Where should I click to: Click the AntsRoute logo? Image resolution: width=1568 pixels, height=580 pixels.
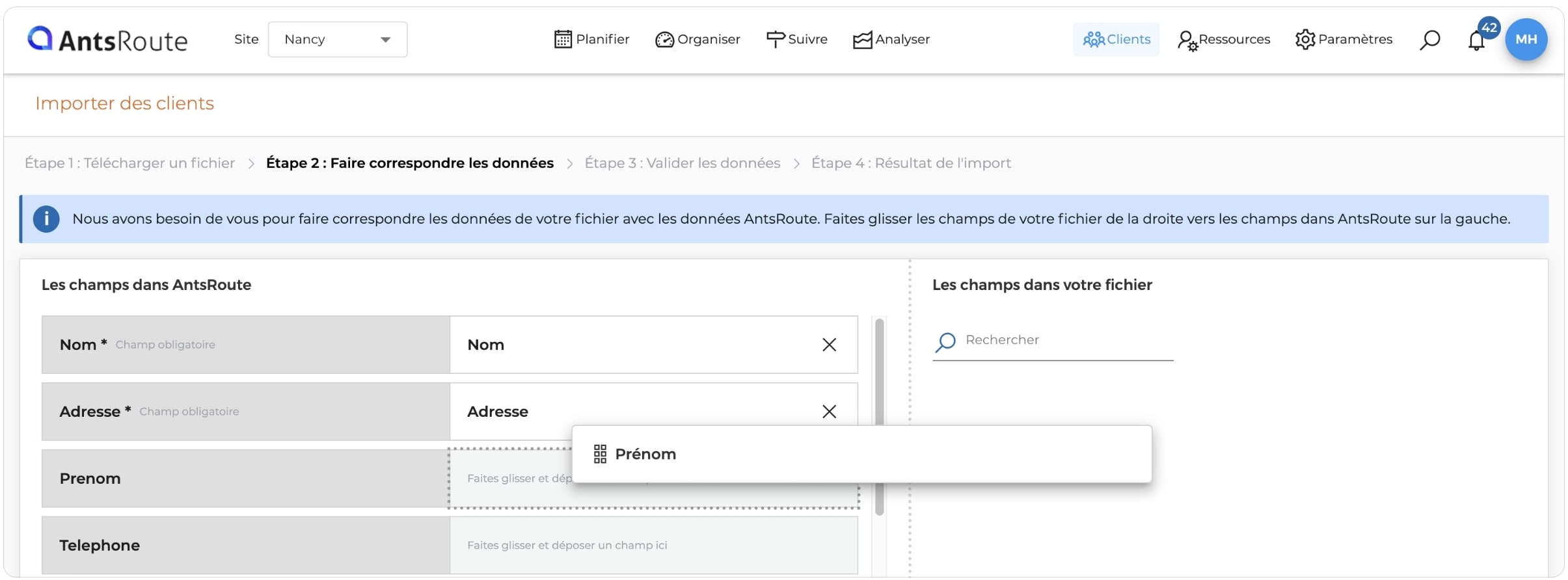(107, 40)
